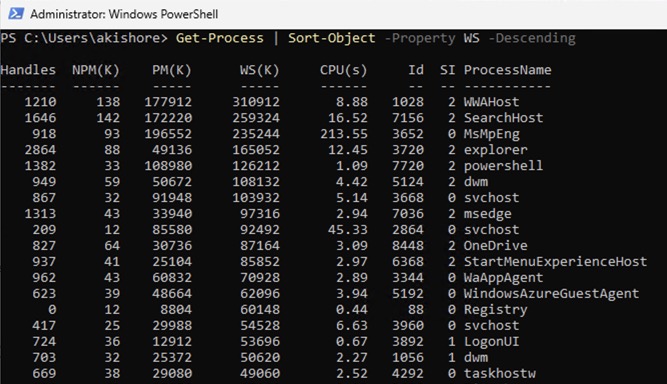Click the MsMpEng process name
The height and width of the screenshot is (384, 667).
(x=492, y=134)
